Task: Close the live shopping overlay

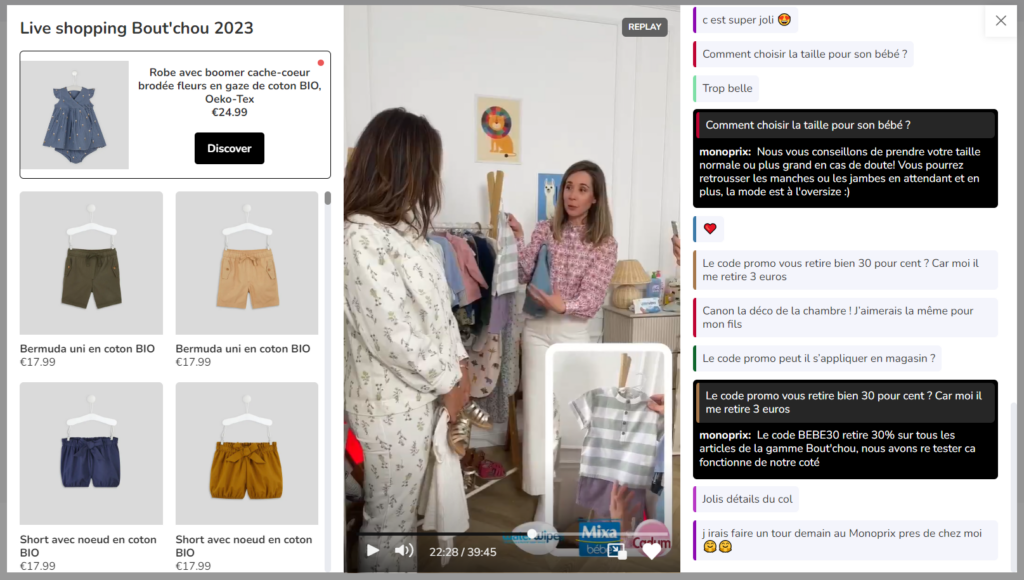Action: coord(1000,21)
